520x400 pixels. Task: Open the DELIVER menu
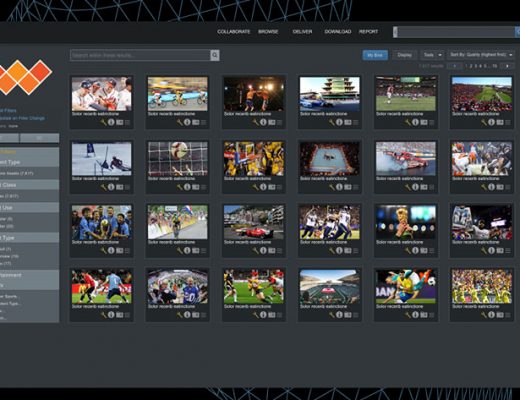point(302,32)
